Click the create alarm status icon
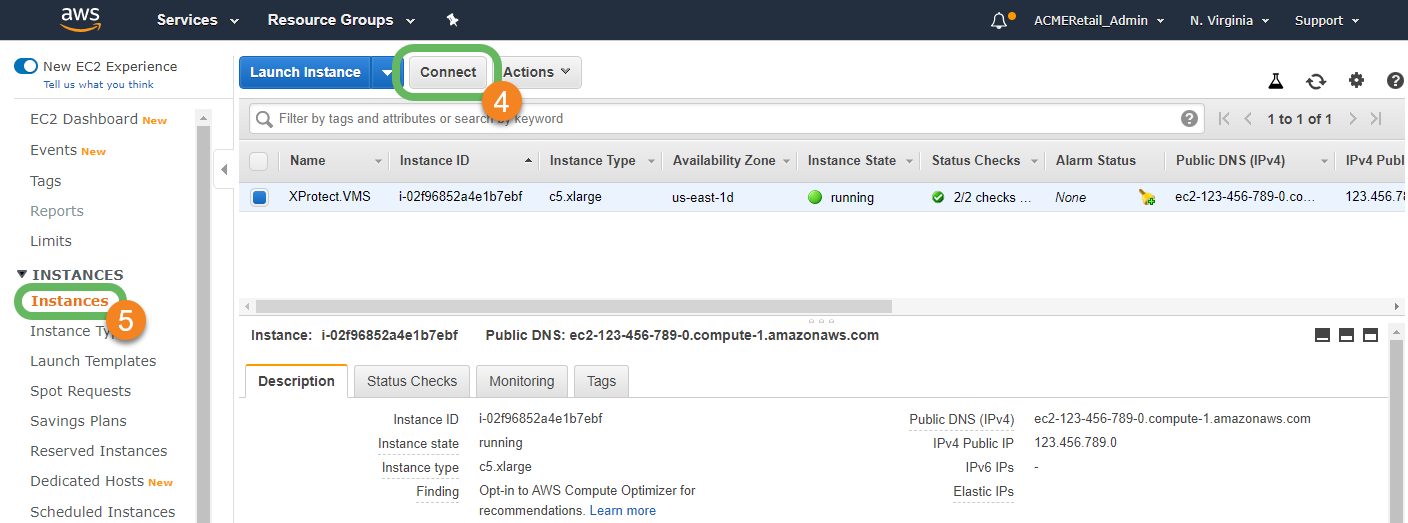Screen dimensions: 1408x523 click(1146, 198)
